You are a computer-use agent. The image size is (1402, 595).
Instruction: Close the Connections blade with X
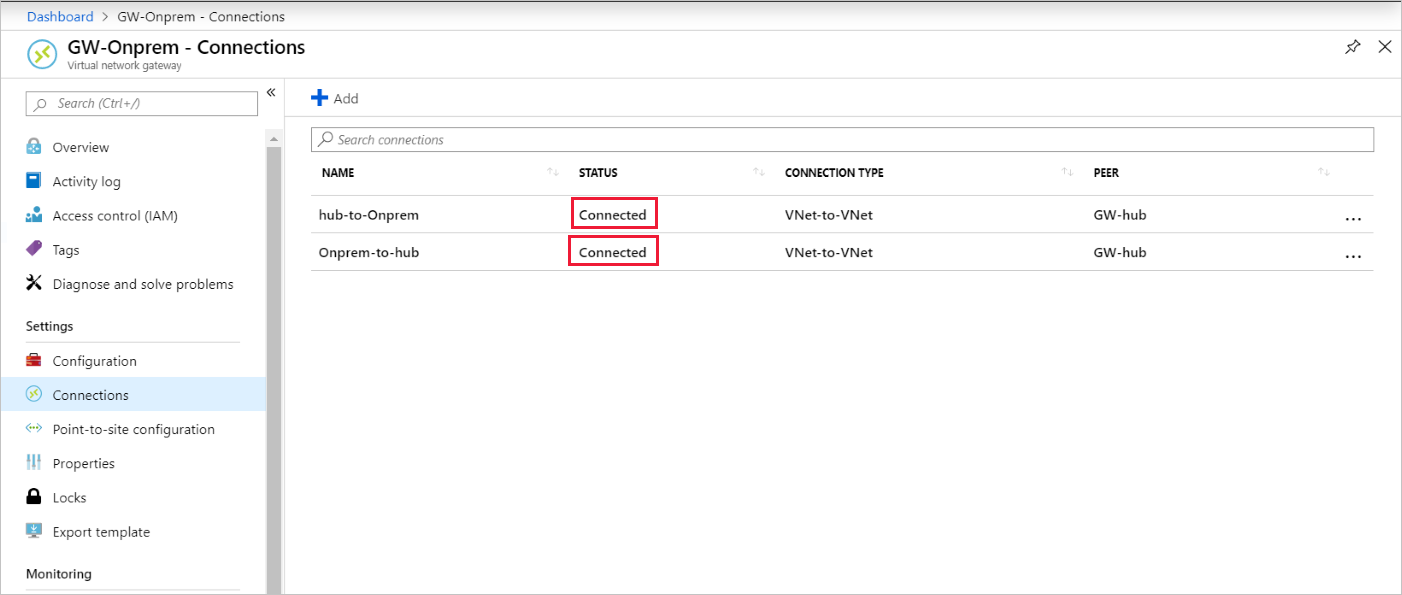[x=1385, y=47]
